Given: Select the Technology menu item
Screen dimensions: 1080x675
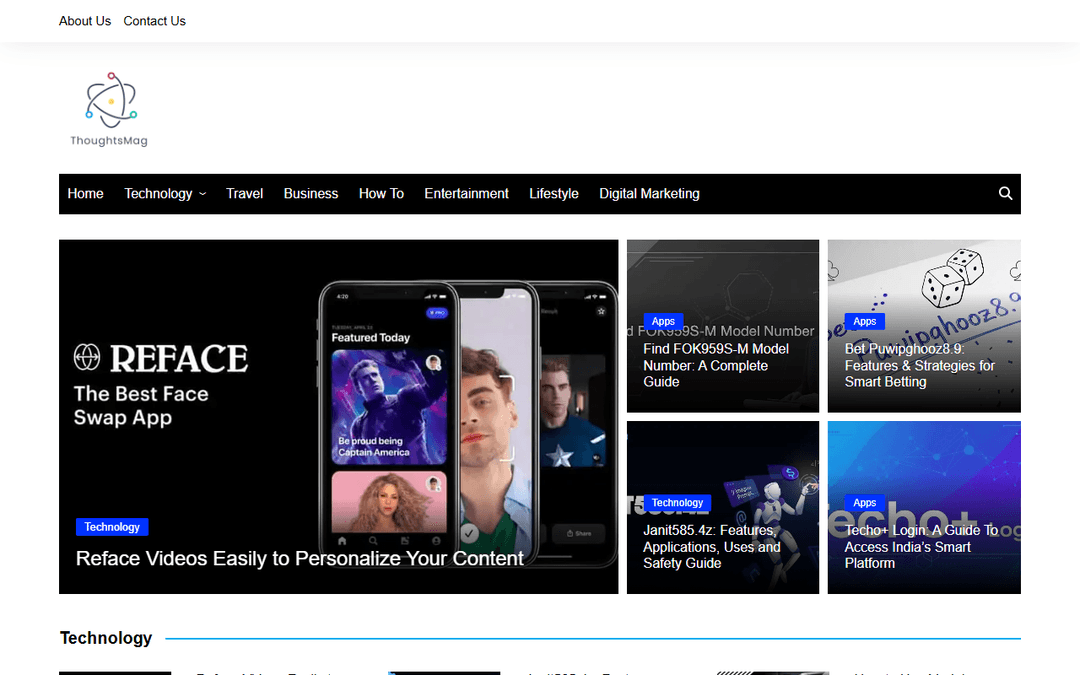Looking at the screenshot, I should (x=158, y=194).
